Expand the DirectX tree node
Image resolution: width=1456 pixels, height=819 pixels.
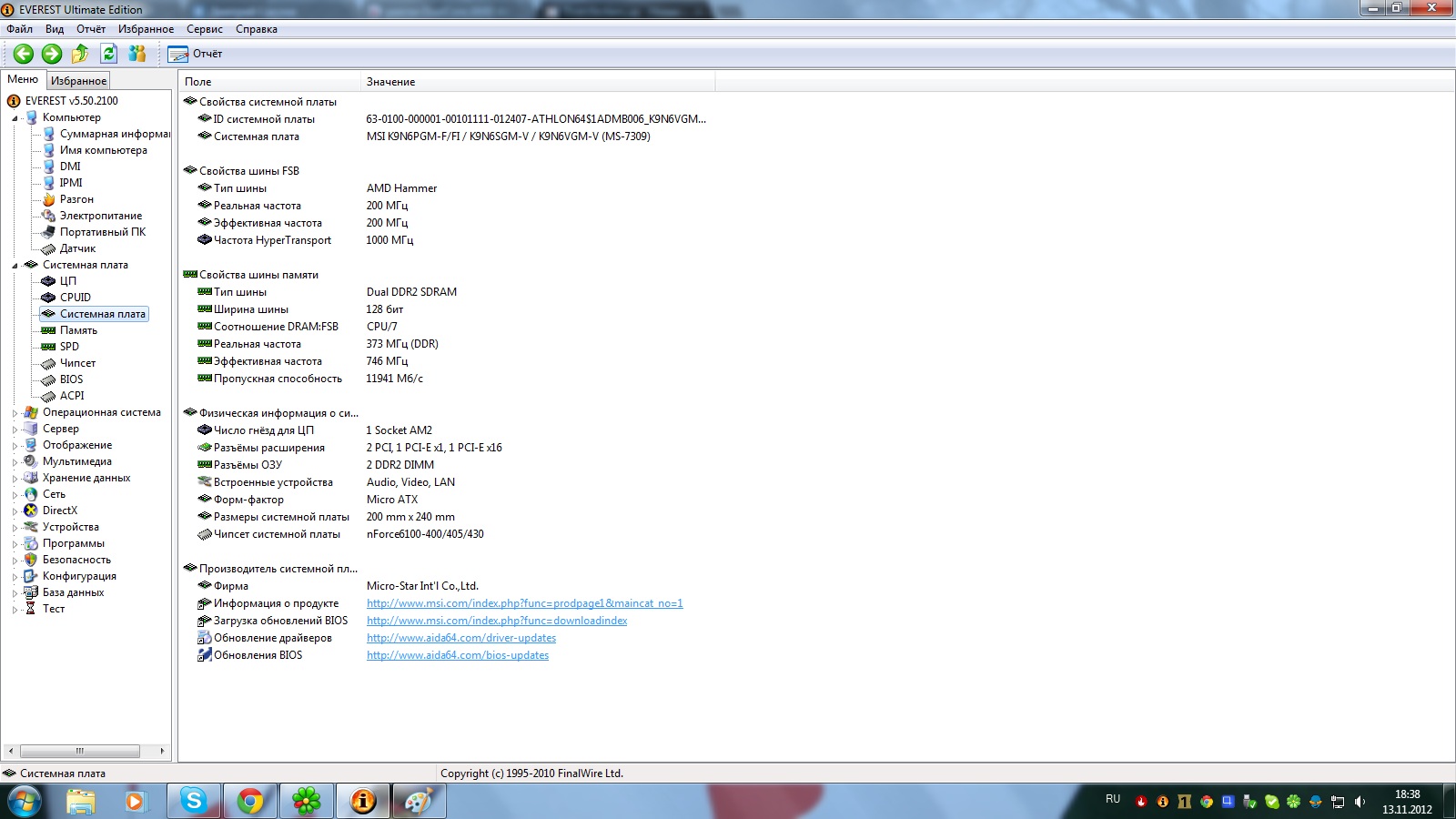click(15, 511)
